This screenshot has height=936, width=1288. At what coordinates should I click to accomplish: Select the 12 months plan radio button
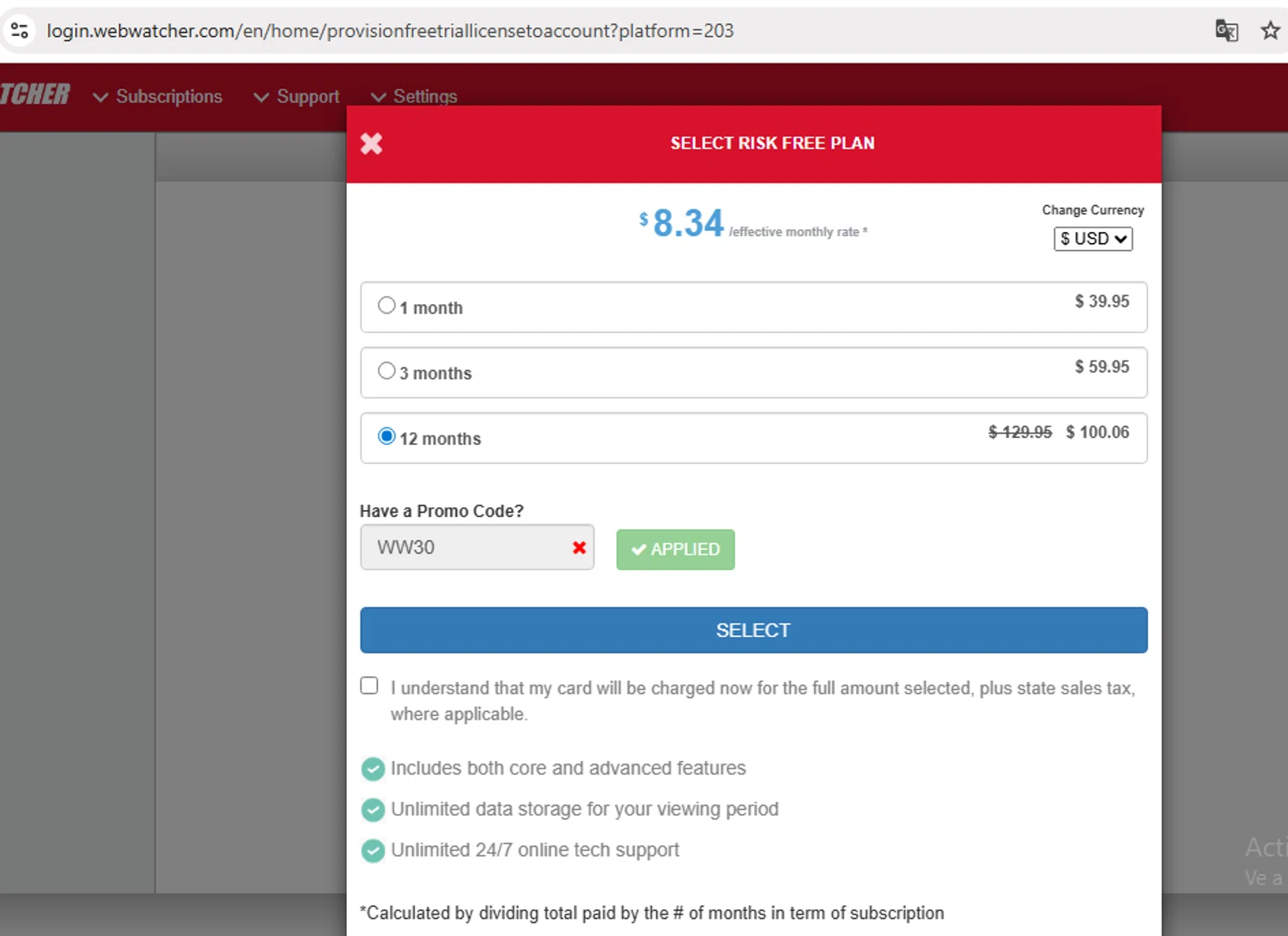pyautogui.click(x=386, y=436)
